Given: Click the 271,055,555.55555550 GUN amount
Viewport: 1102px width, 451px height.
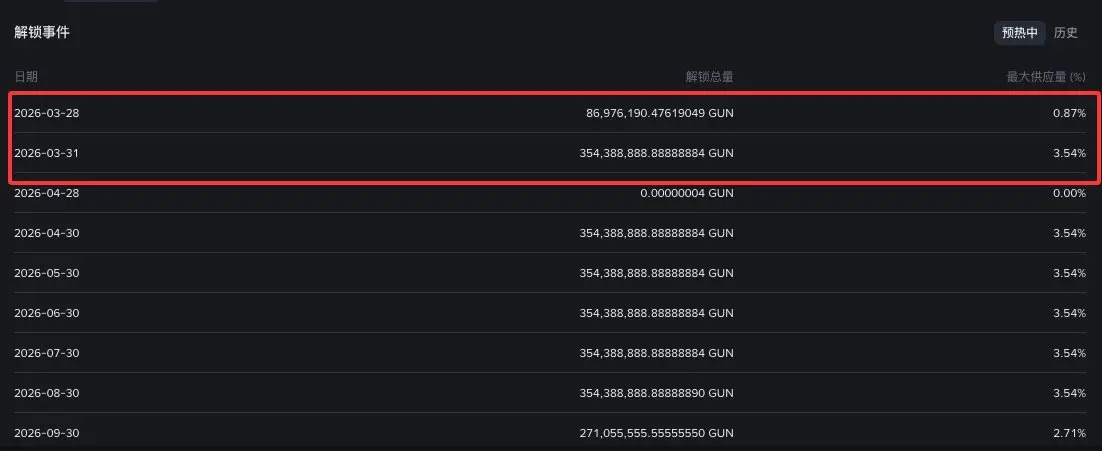Looking at the screenshot, I should tap(656, 433).
